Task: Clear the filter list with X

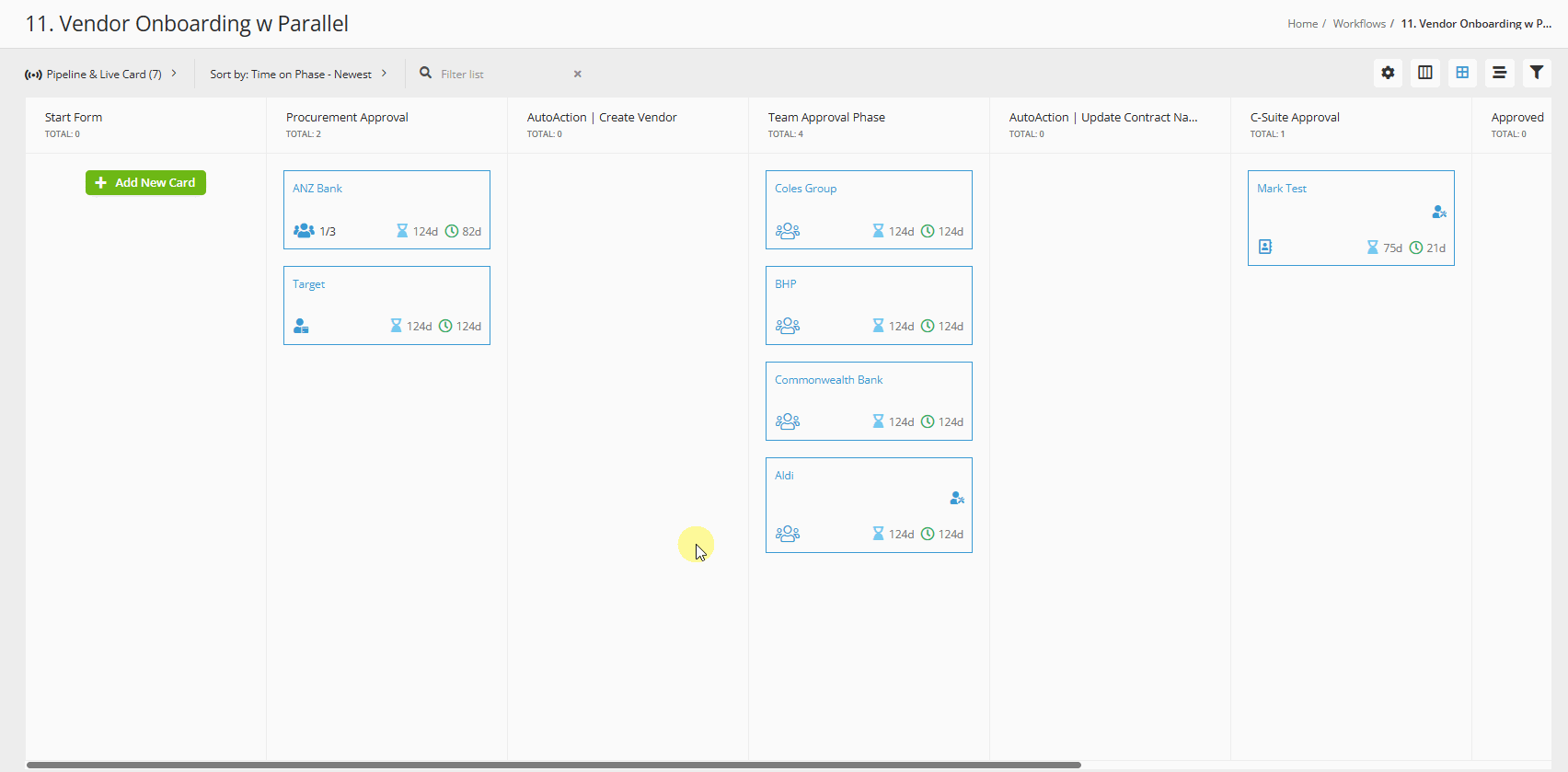Action: coord(578,74)
